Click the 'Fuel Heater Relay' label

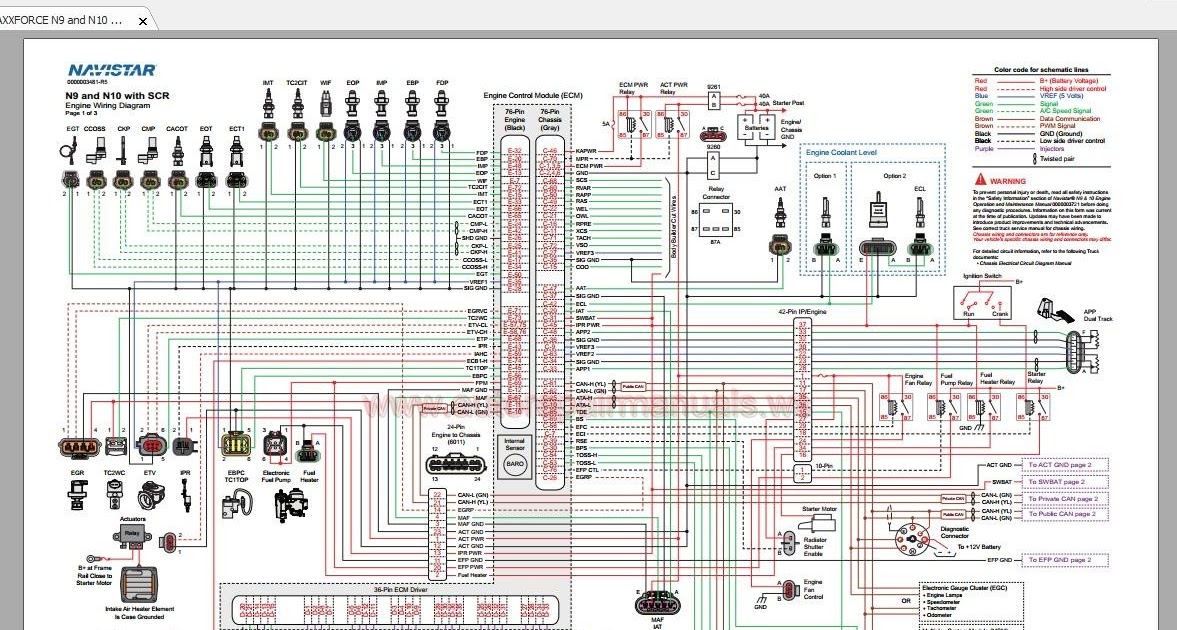coord(997,379)
